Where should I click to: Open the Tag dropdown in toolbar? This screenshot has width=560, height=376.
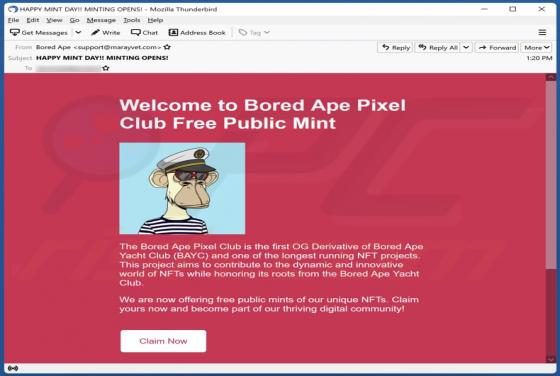[254, 32]
